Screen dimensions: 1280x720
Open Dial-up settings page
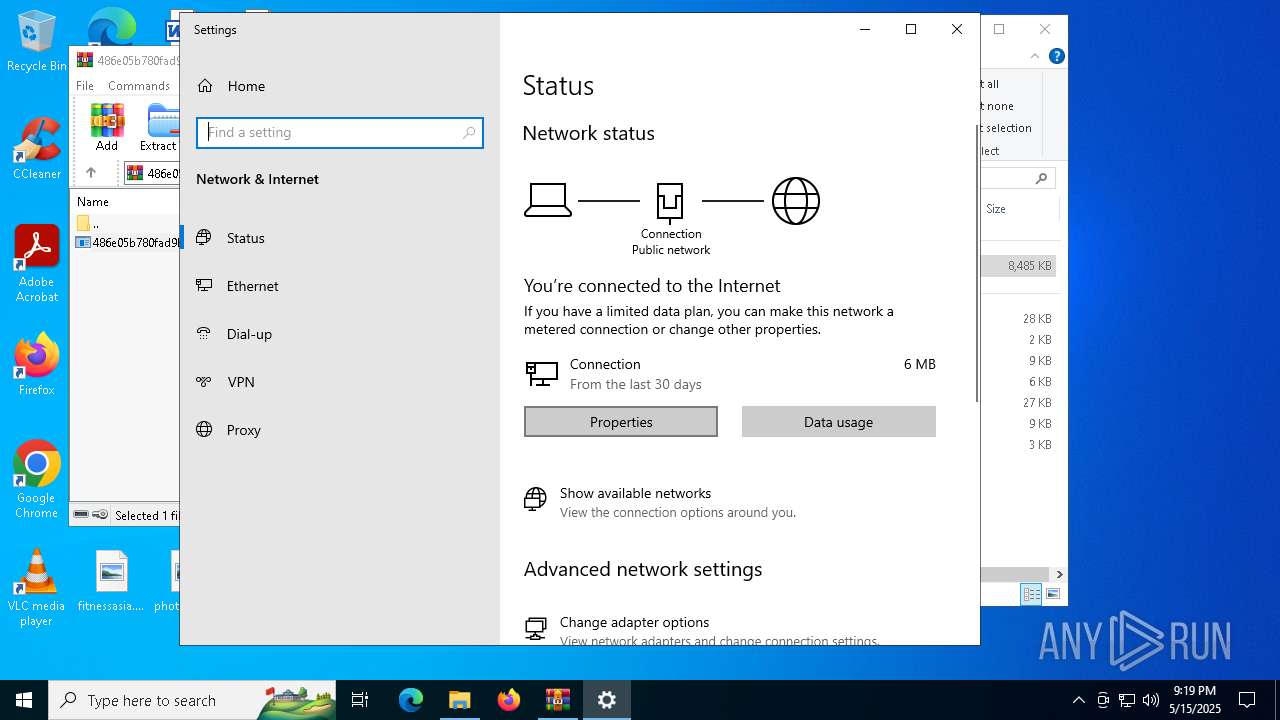(340, 334)
